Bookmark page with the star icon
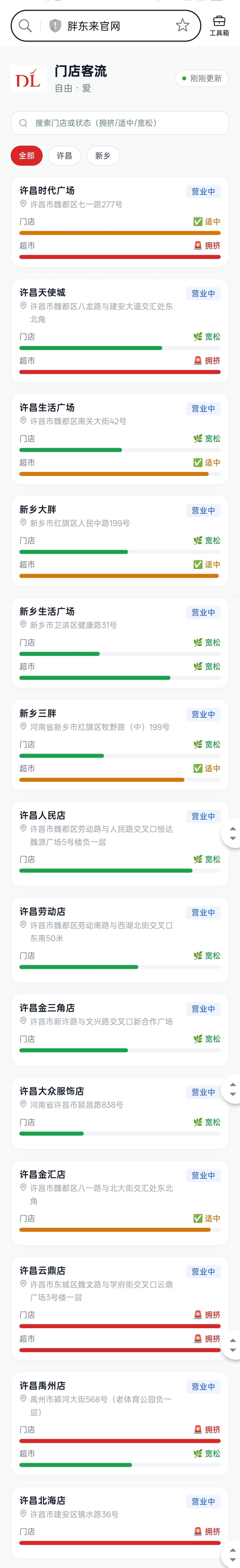240x1568 pixels. click(182, 25)
